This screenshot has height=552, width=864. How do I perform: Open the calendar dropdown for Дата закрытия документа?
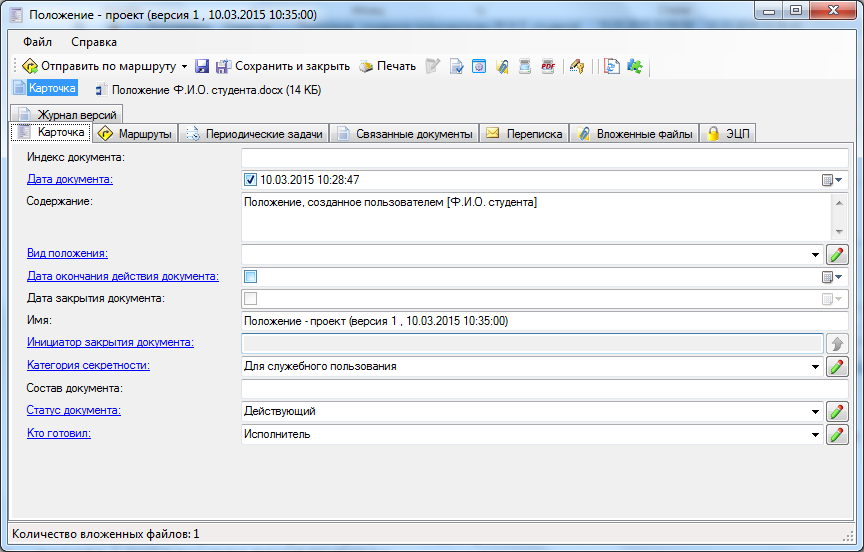pyautogui.click(x=832, y=299)
